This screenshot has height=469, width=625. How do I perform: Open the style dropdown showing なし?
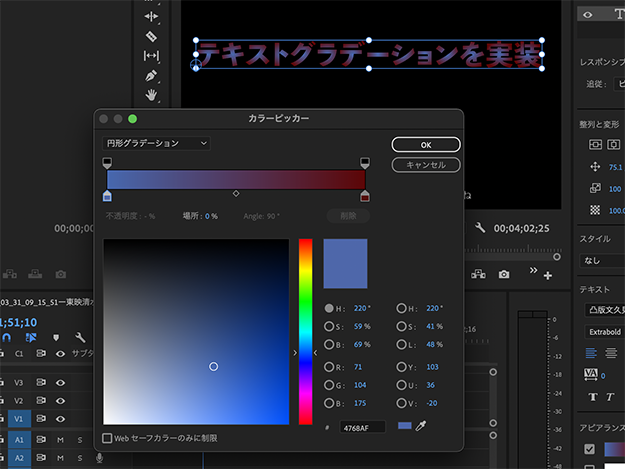602,260
